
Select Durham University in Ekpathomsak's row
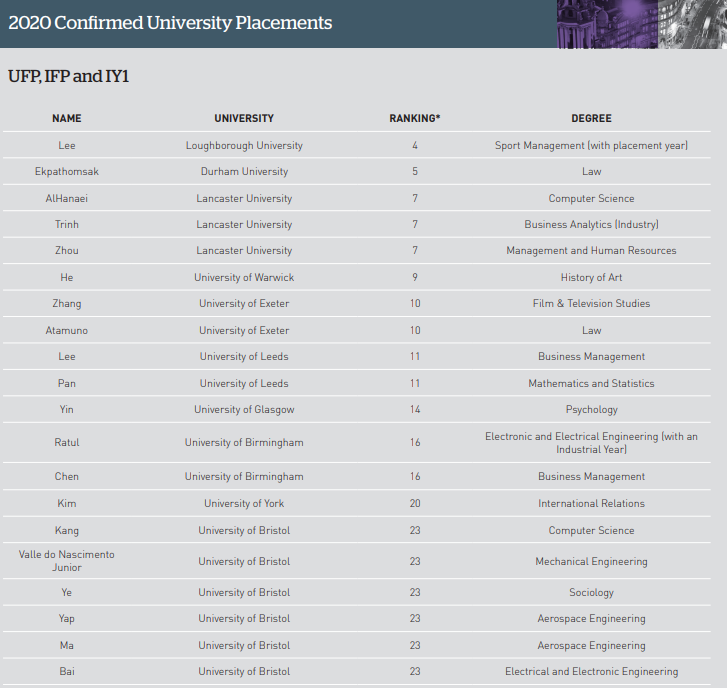pos(244,172)
